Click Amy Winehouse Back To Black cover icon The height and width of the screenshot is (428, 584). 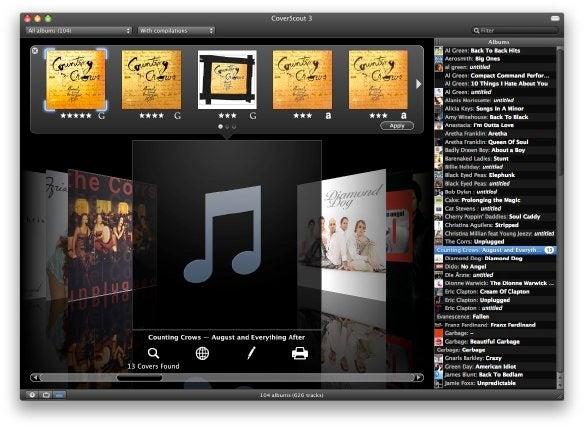coord(439,117)
